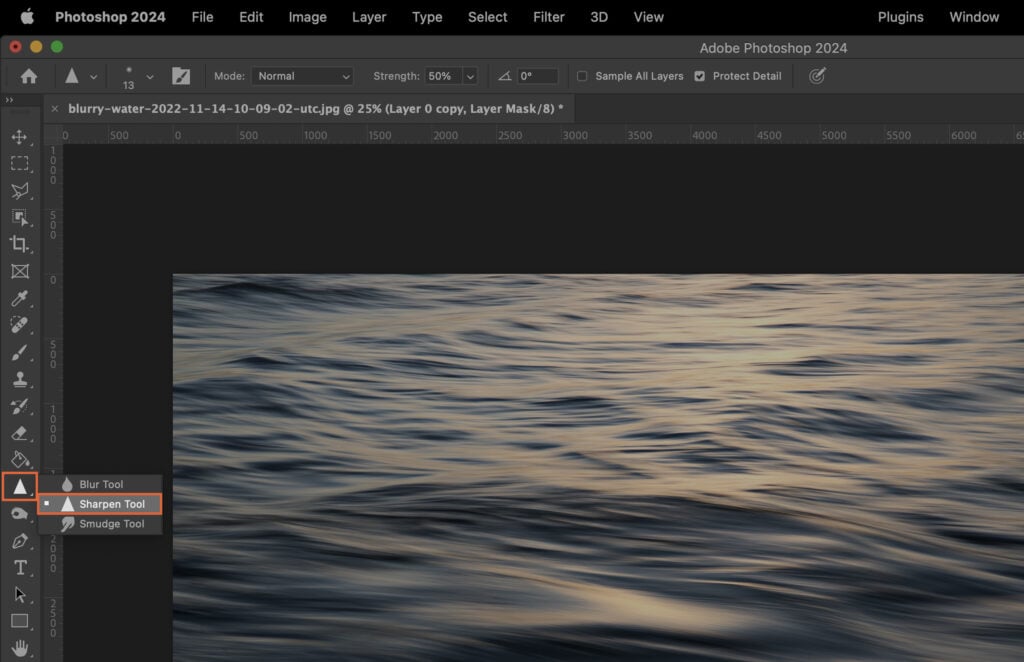This screenshot has height=662, width=1024.
Task: Open the Filter menu
Action: click(x=548, y=17)
